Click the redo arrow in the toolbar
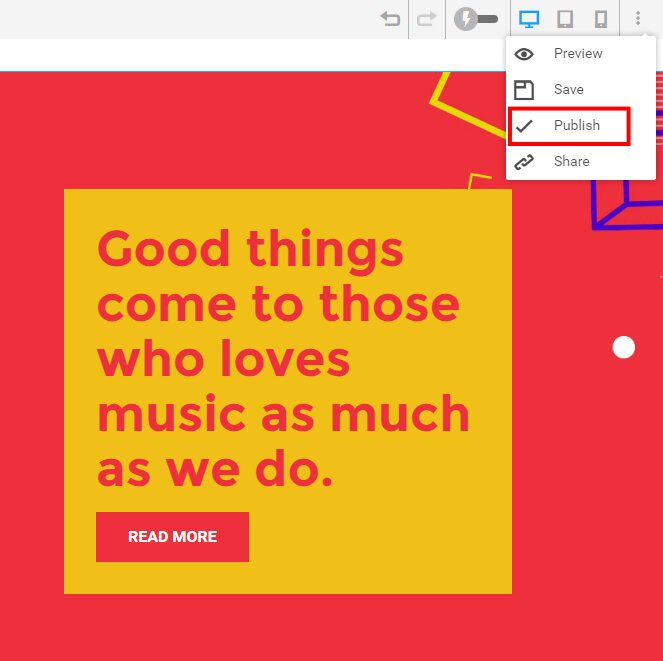 coord(427,19)
